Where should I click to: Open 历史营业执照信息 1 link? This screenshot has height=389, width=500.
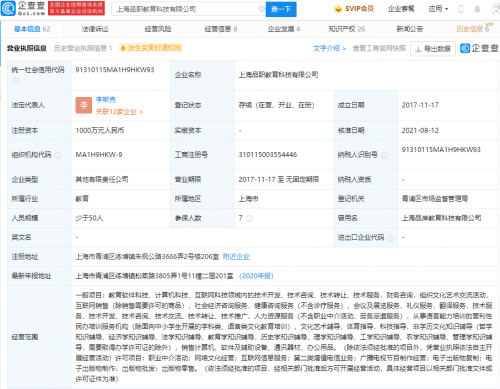tap(83, 48)
